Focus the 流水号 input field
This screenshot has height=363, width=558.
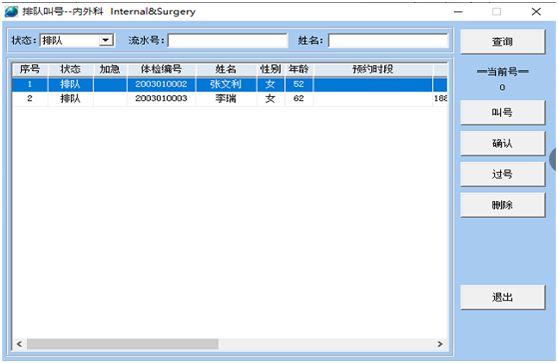point(228,41)
